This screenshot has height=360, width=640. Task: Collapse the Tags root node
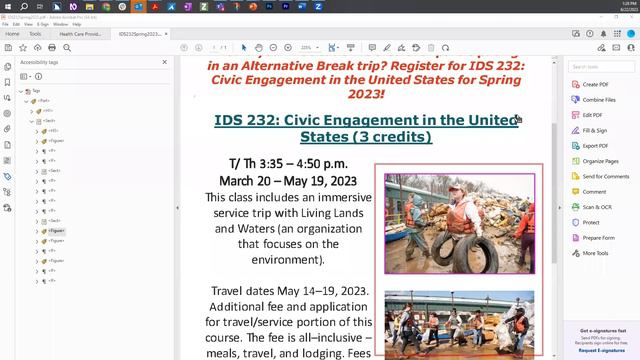tap(22, 91)
